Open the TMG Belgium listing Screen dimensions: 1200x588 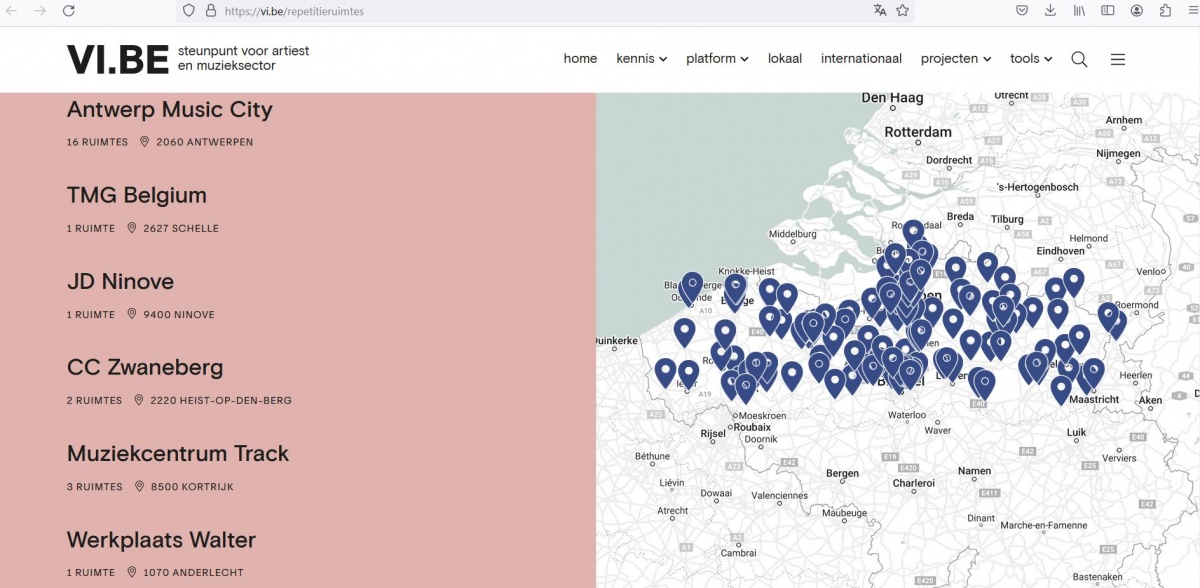[x=137, y=195]
